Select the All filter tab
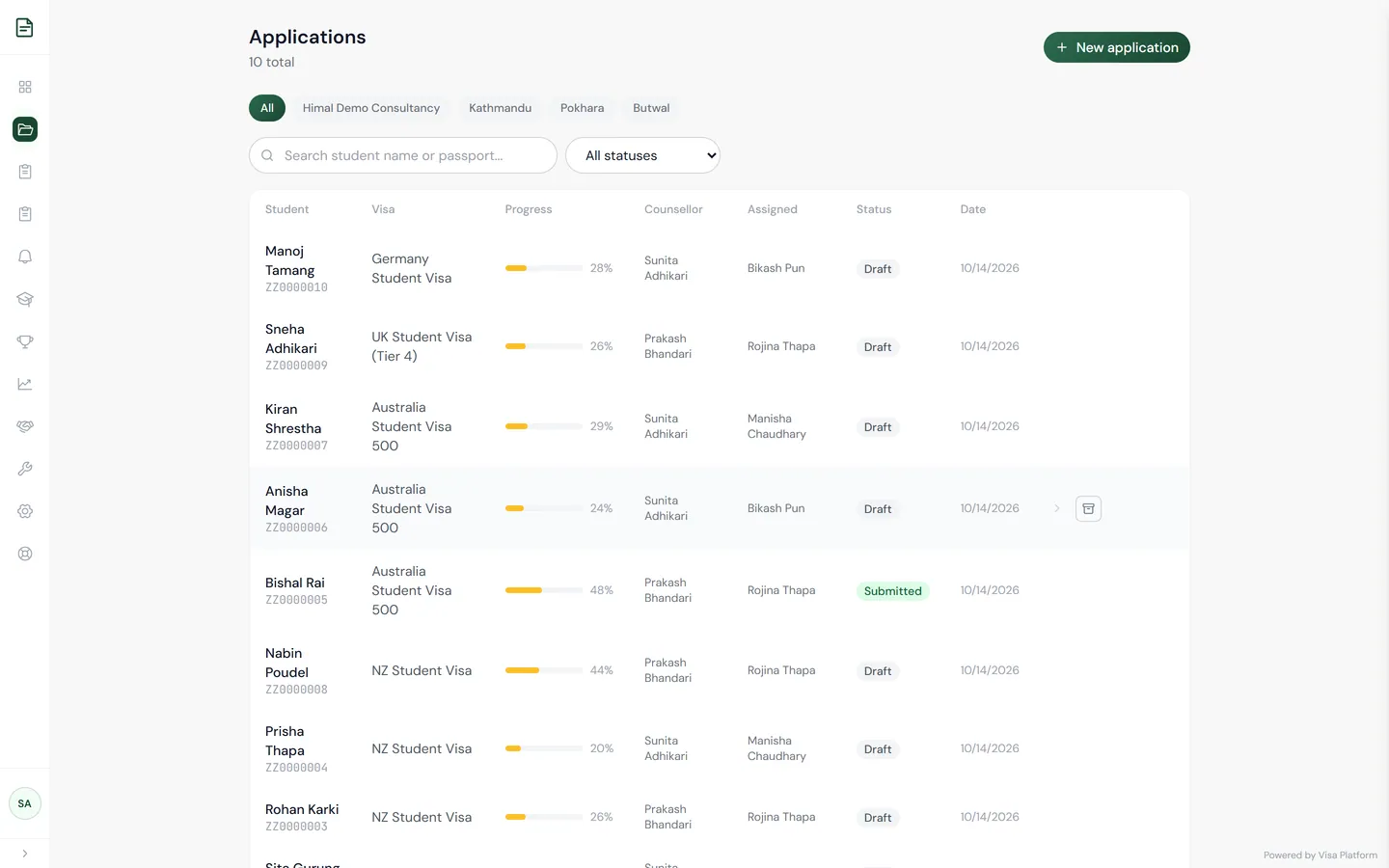Screen dimensions: 1389x868 click(x=267, y=108)
